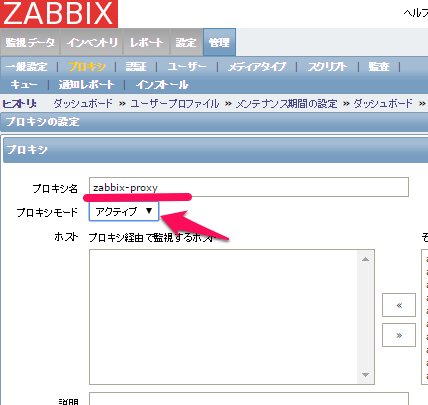Screen dimensions: 428x405
Task: Open the プロキシモード dropdown
Action: [124, 211]
